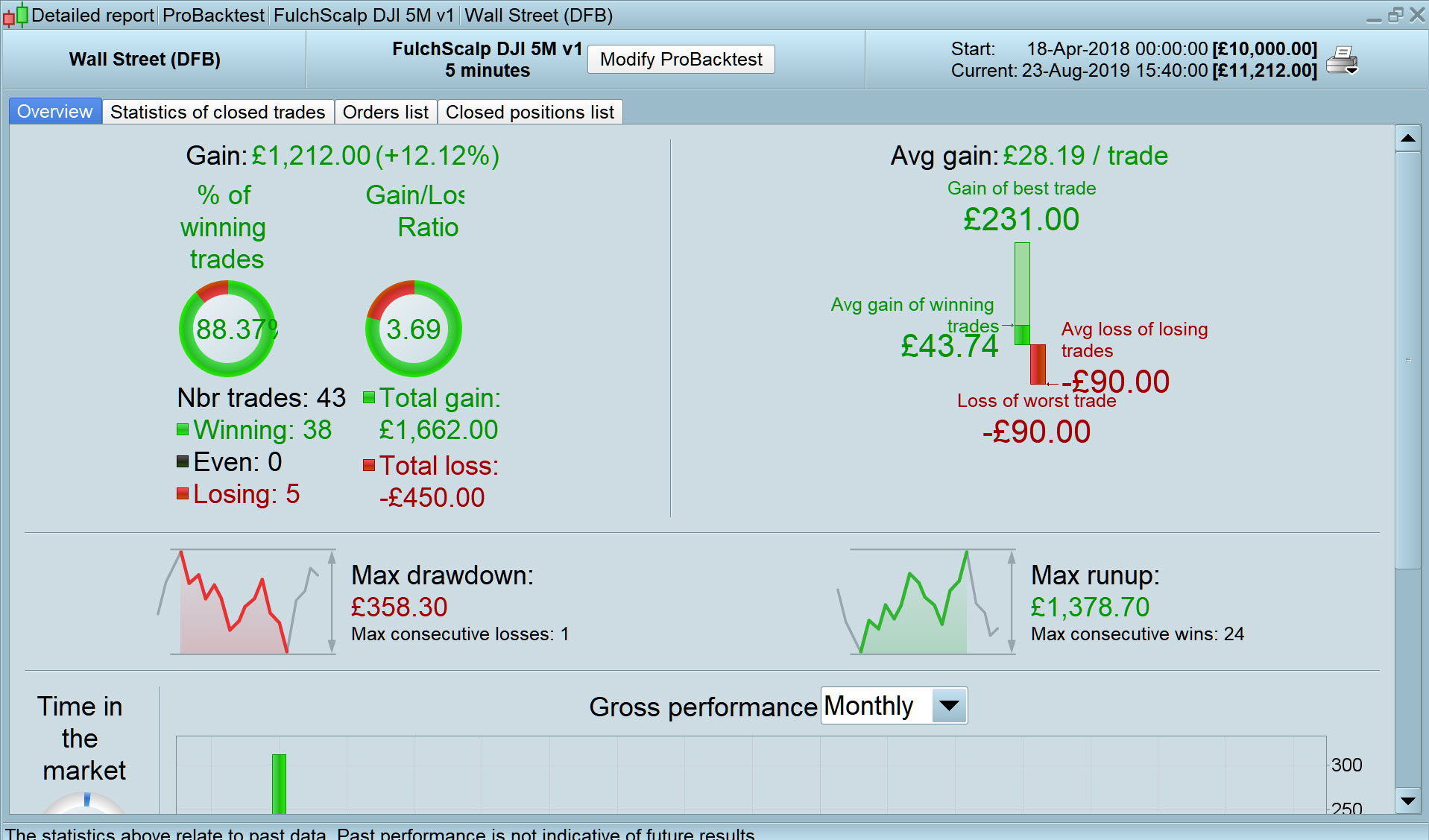
Task: Click the green Winning legend square
Action: [183, 429]
